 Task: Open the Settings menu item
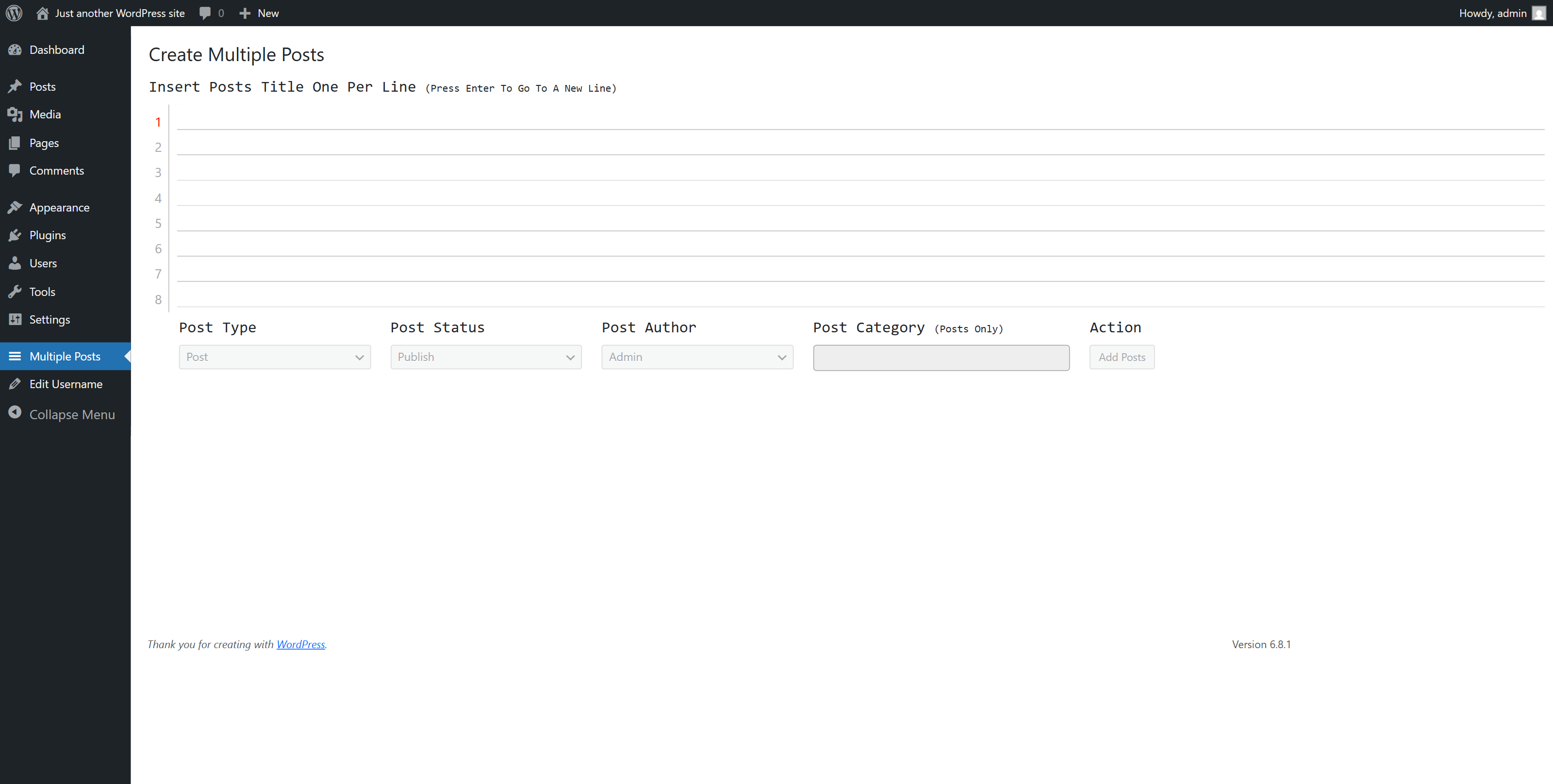coord(50,319)
